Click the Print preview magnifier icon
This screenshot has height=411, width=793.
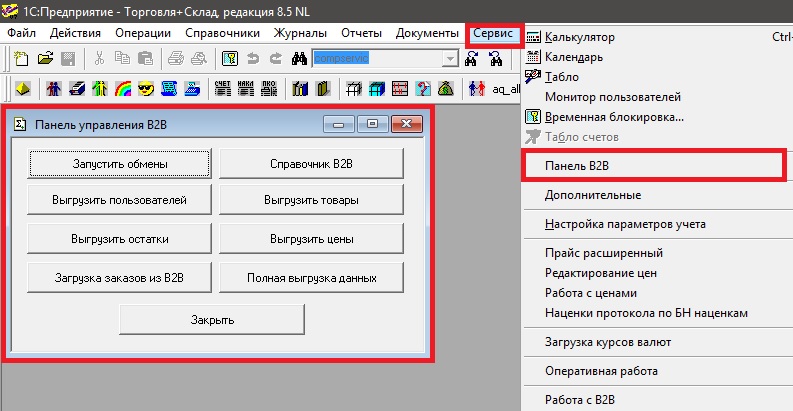tap(199, 59)
